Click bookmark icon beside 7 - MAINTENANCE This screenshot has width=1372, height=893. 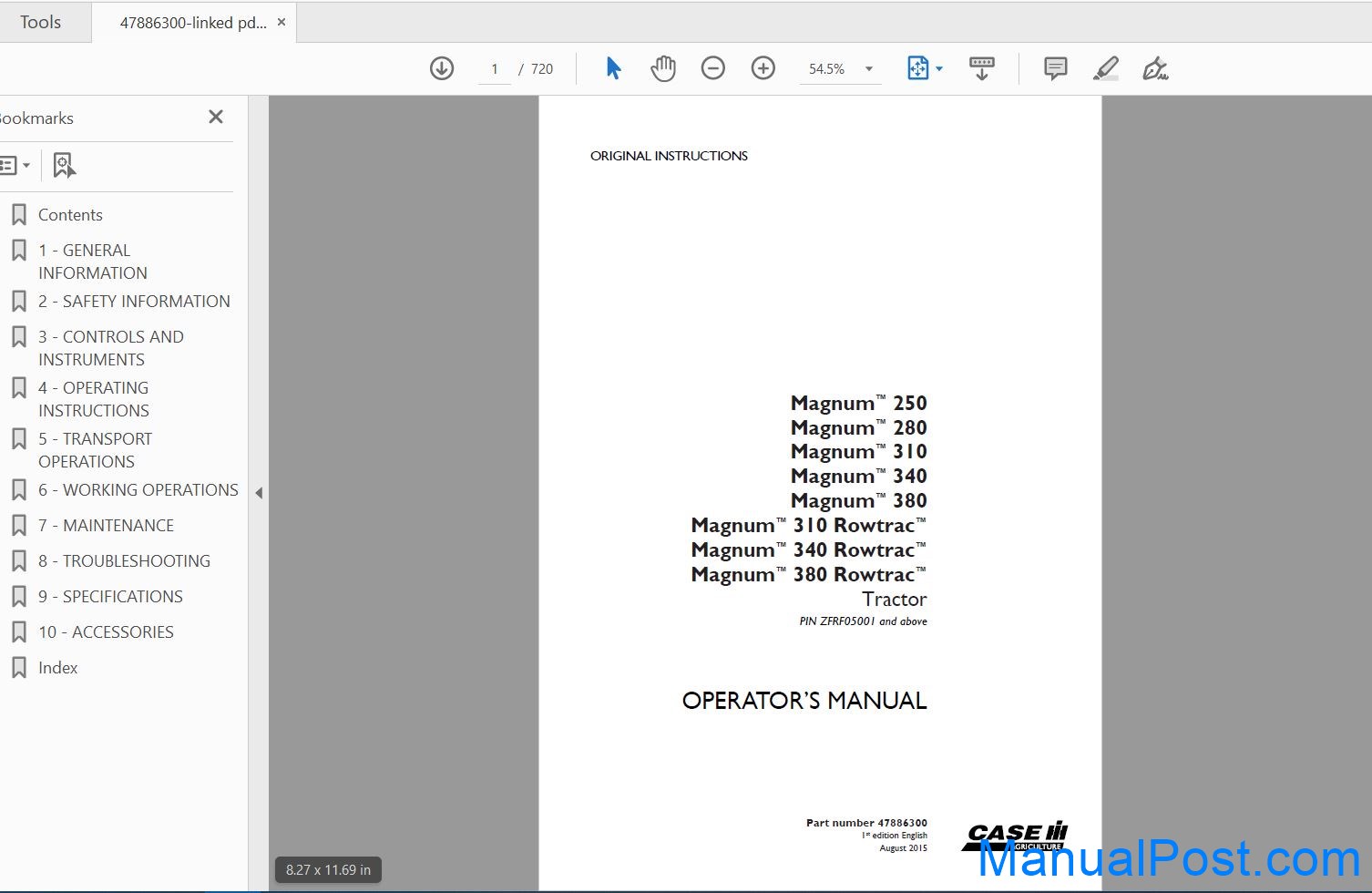tap(18, 526)
